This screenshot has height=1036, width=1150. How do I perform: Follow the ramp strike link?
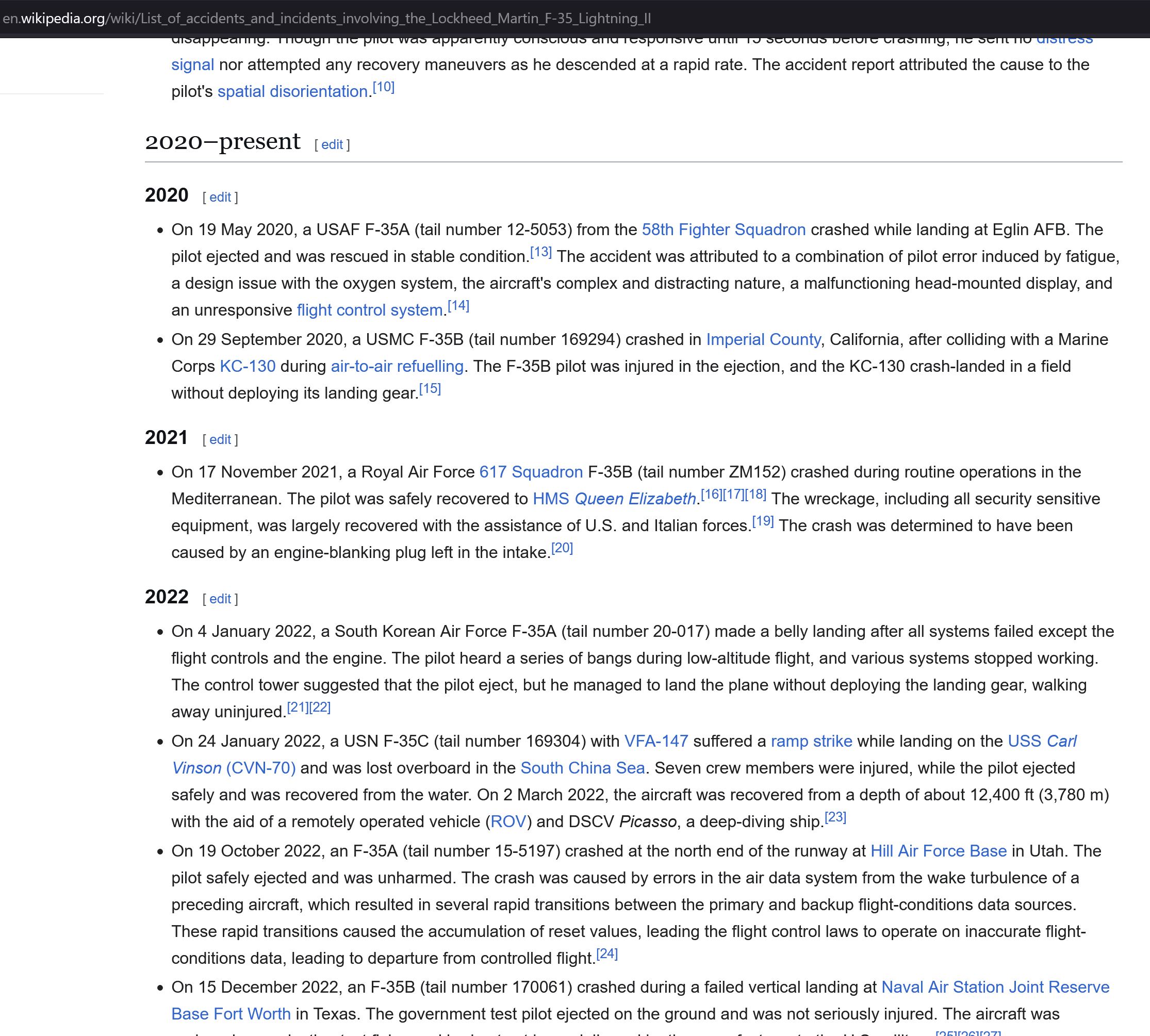(x=811, y=742)
